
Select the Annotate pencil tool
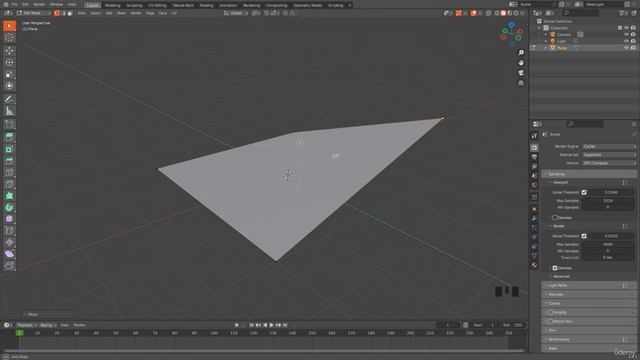click(9, 99)
